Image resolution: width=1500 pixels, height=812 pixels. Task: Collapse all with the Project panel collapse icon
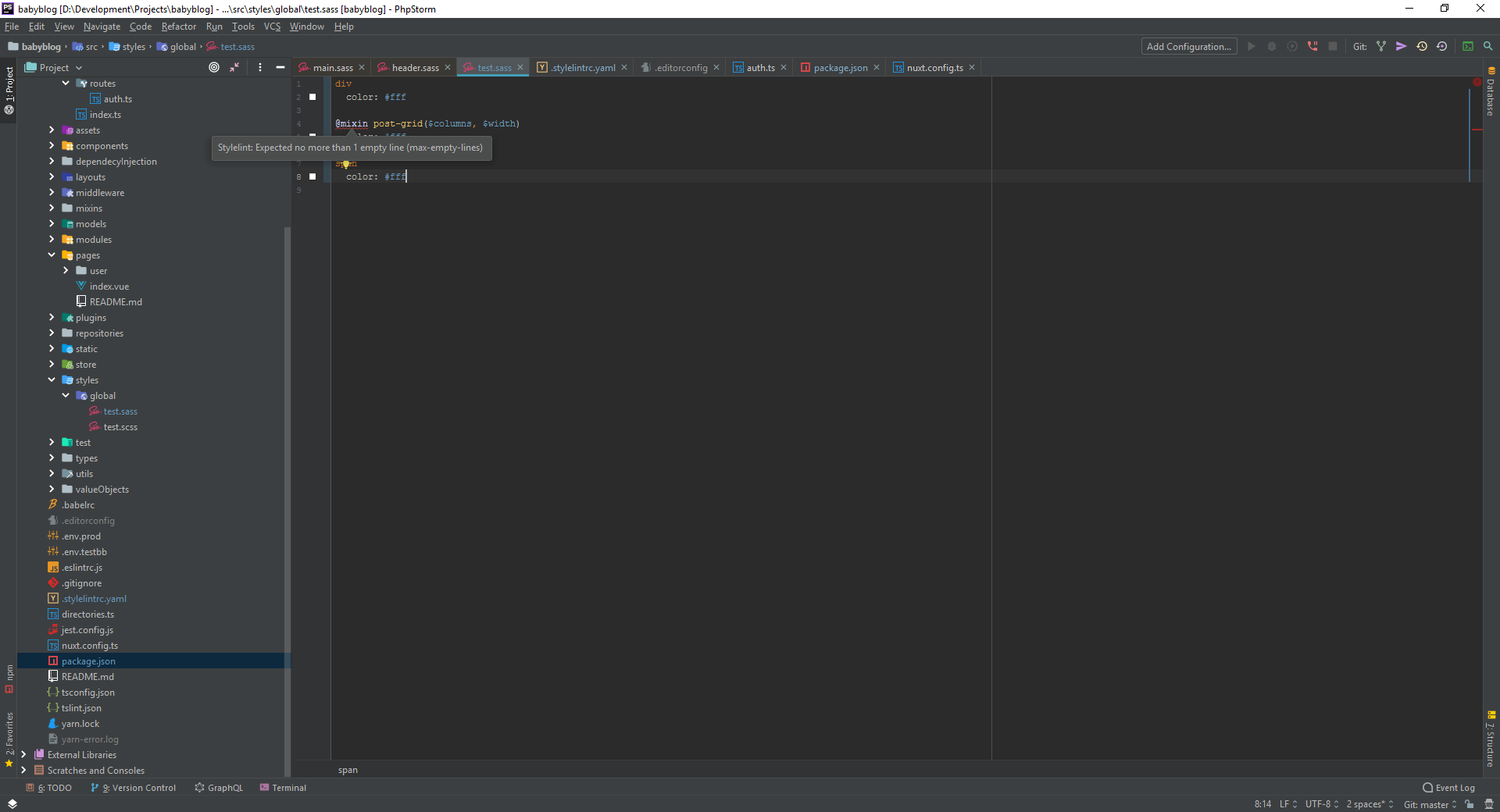tap(234, 67)
